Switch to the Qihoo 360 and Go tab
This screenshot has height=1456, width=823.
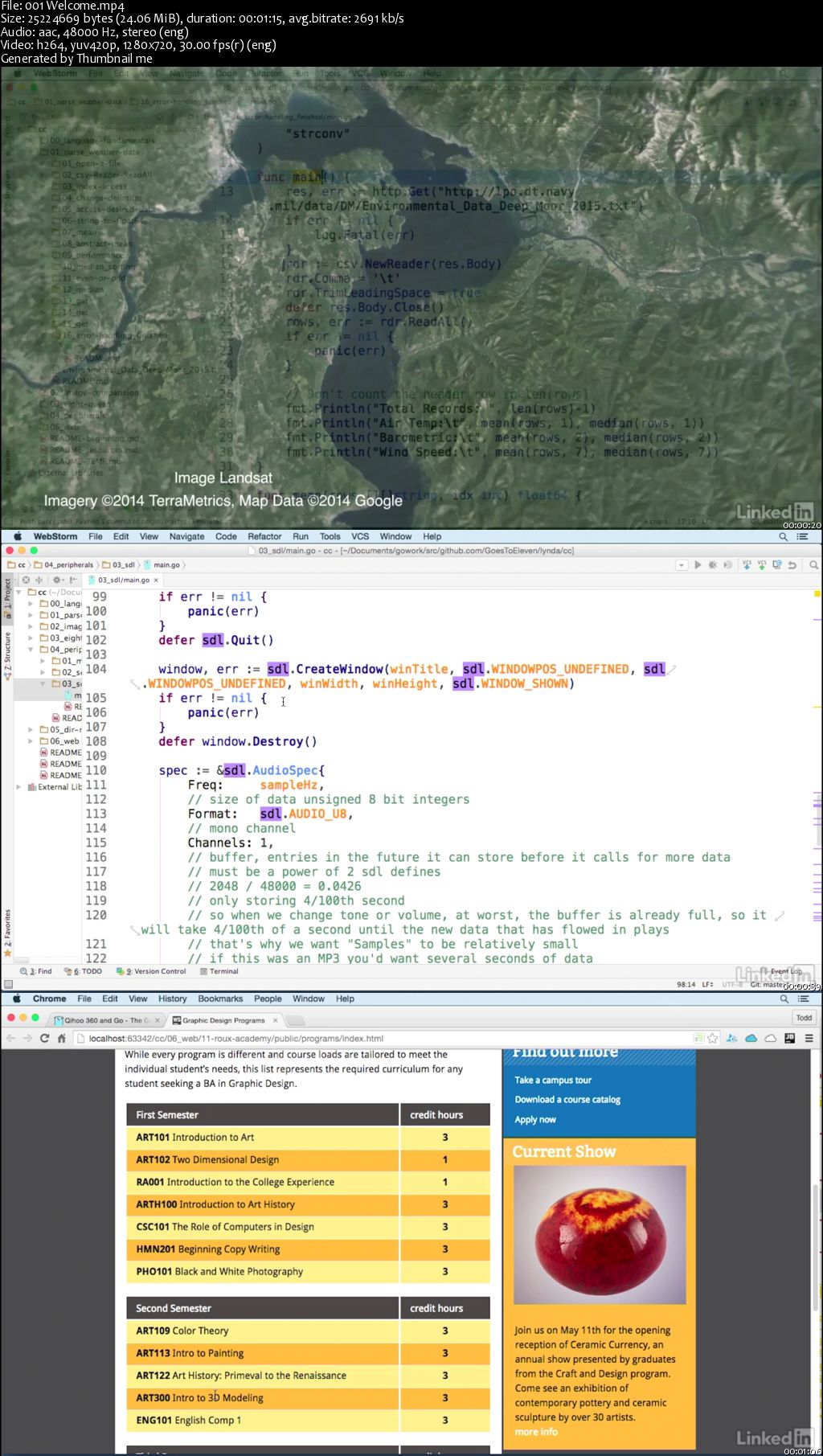pyautogui.click(x=107, y=1020)
